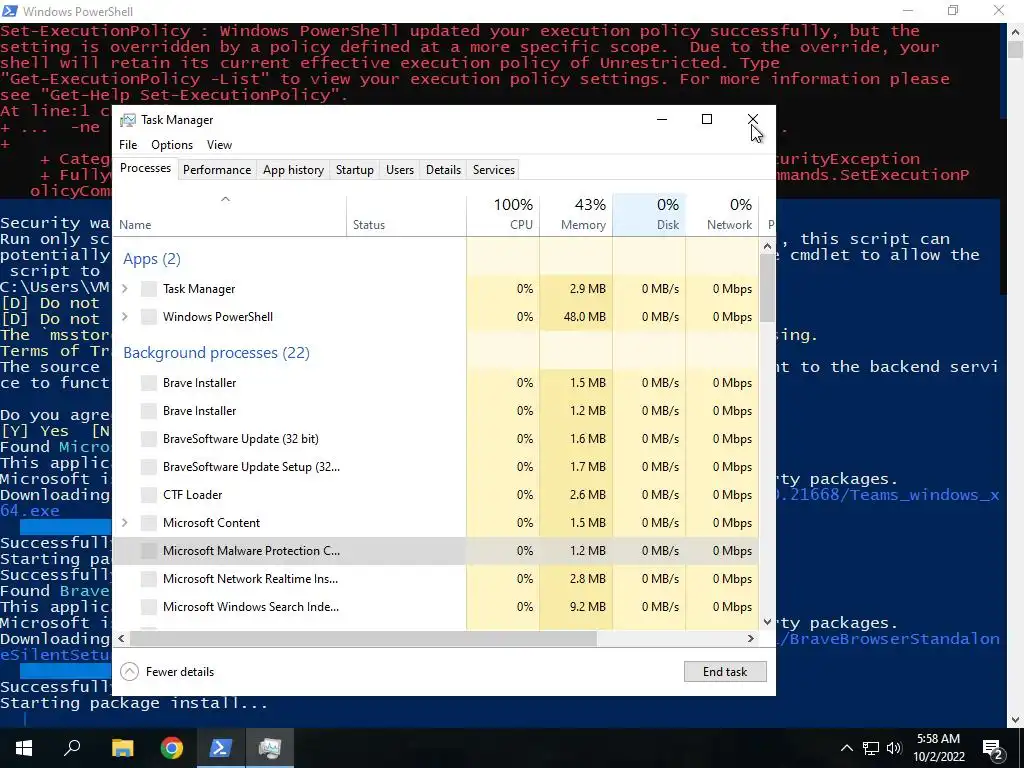Minimize the Task Manager window

tap(662, 120)
